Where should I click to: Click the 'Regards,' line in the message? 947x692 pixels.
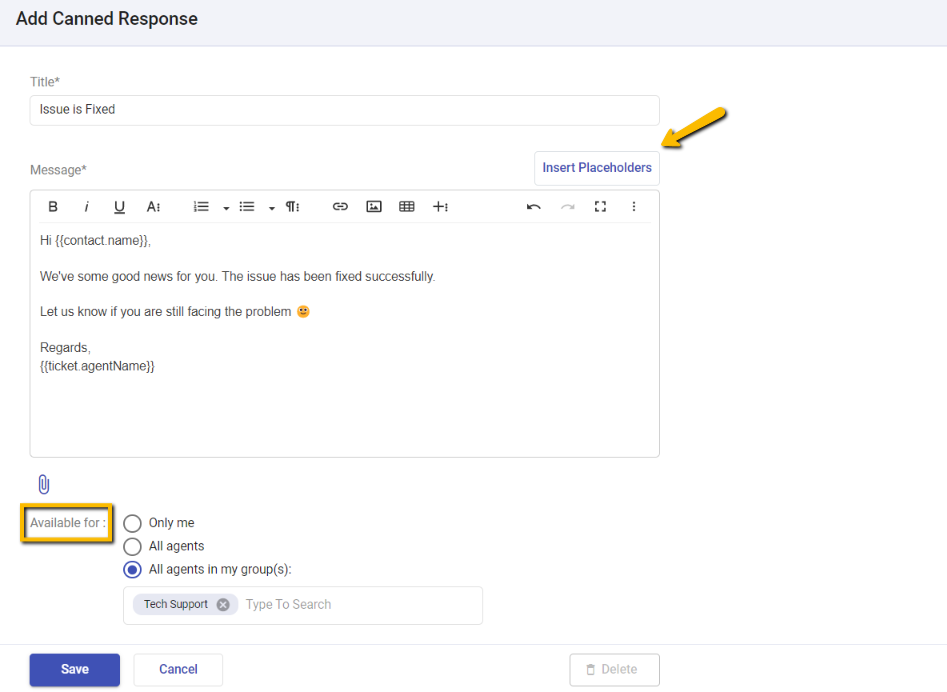coord(65,348)
